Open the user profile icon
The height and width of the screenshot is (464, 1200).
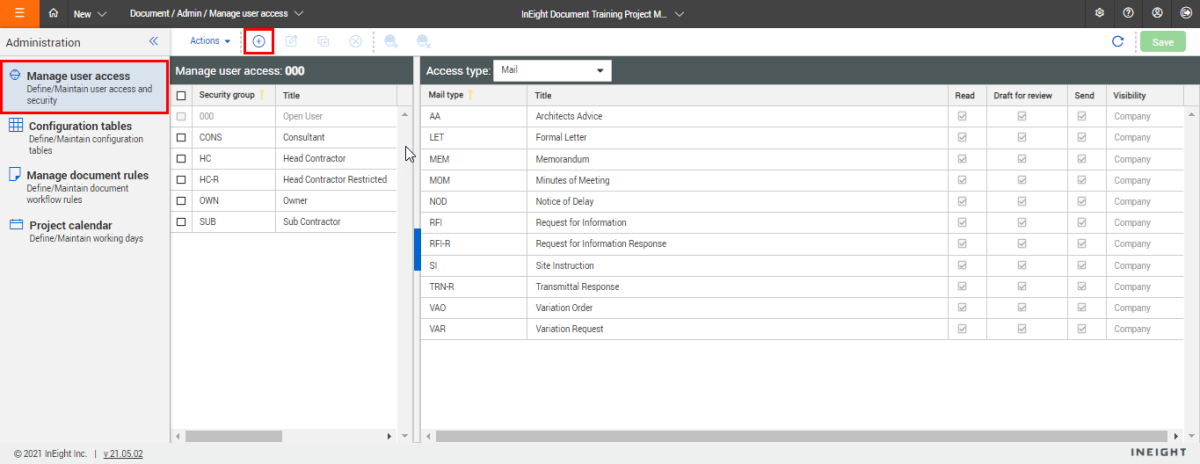pyautogui.click(x=1157, y=14)
